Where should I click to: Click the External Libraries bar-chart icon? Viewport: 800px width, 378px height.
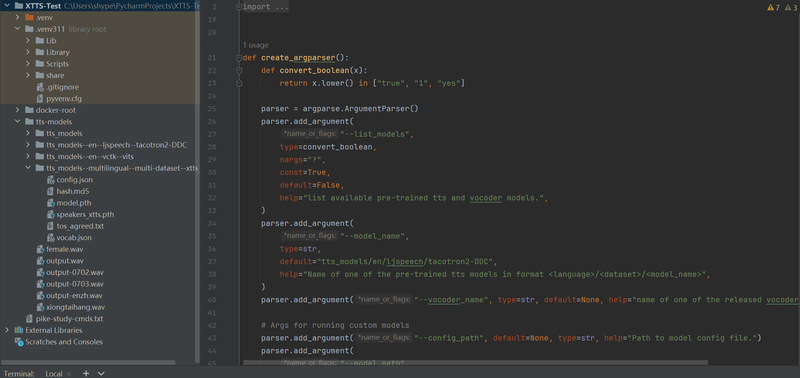19,331
